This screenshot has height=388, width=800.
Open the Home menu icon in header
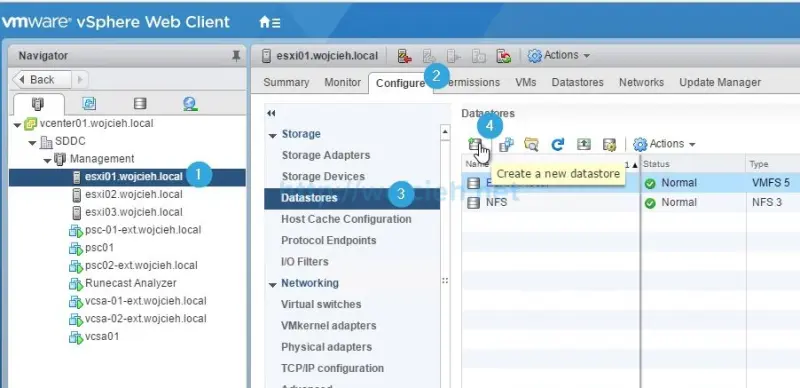(x=270, y=22)
